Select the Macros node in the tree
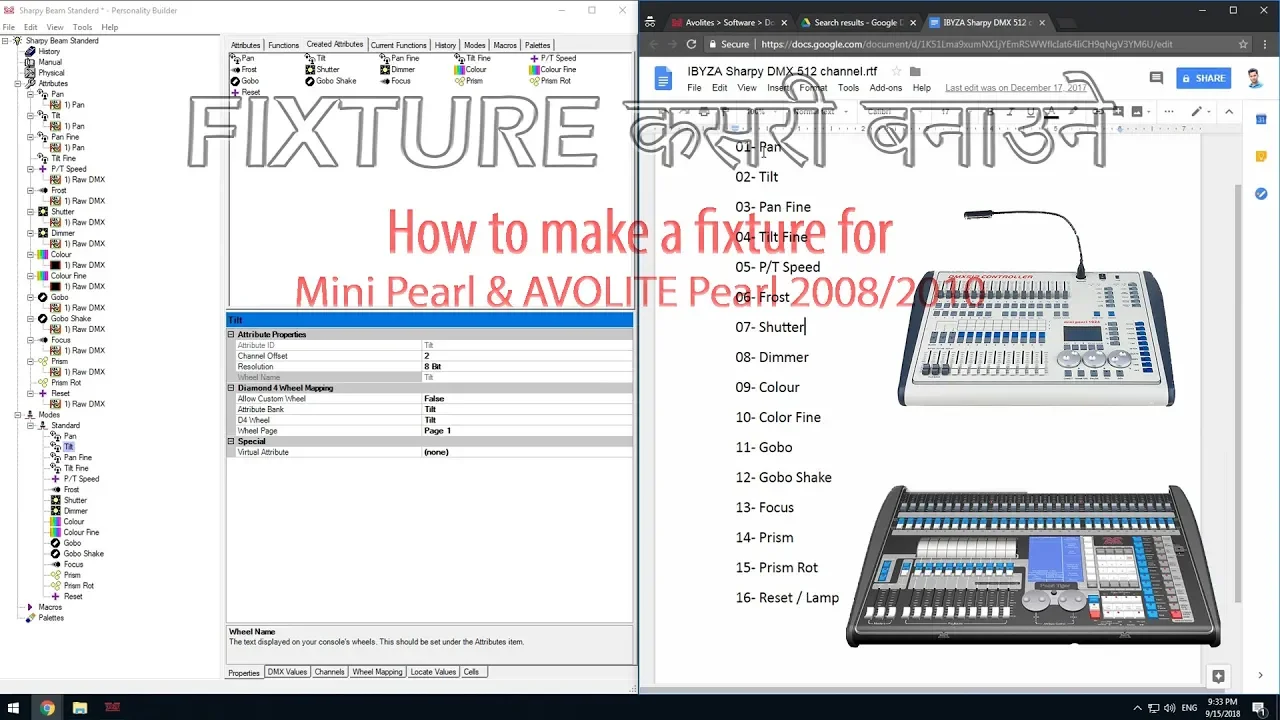The height and width of the screenshot is (720, 1280). 50,607
